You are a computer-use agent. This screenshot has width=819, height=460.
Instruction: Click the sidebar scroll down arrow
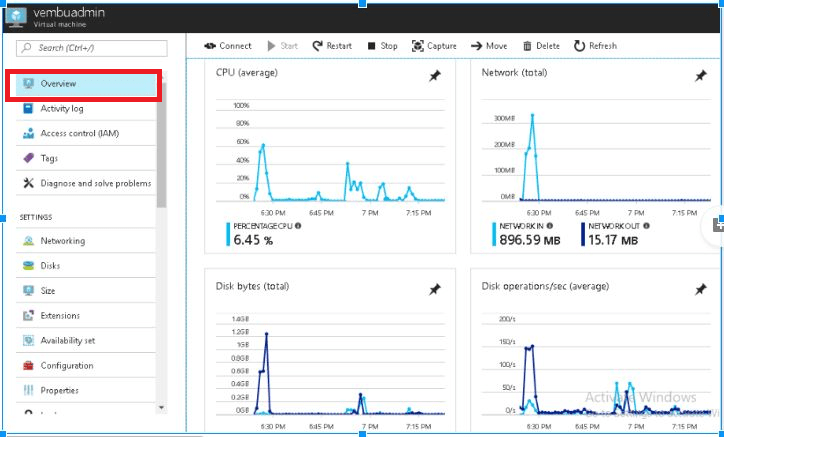(x=161, y=408)
